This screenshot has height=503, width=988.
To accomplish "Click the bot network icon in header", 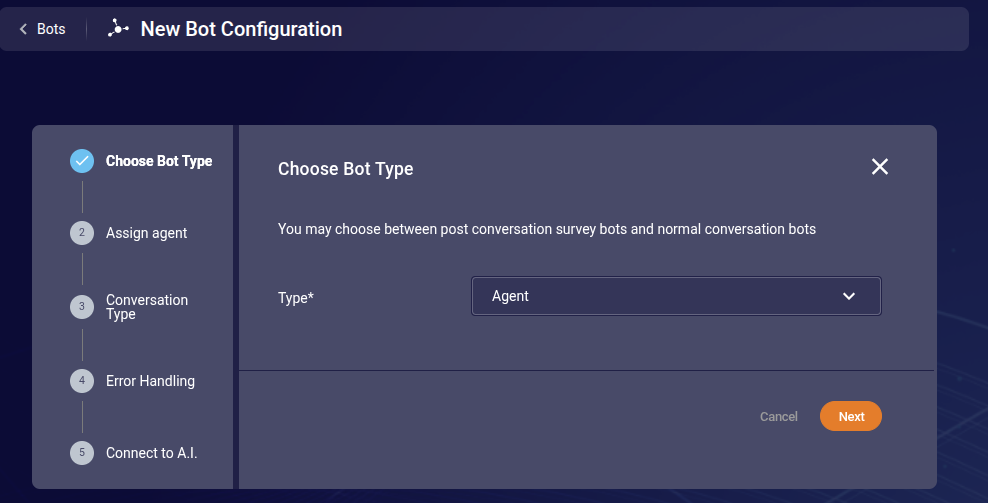I will [x=118, y=28].
